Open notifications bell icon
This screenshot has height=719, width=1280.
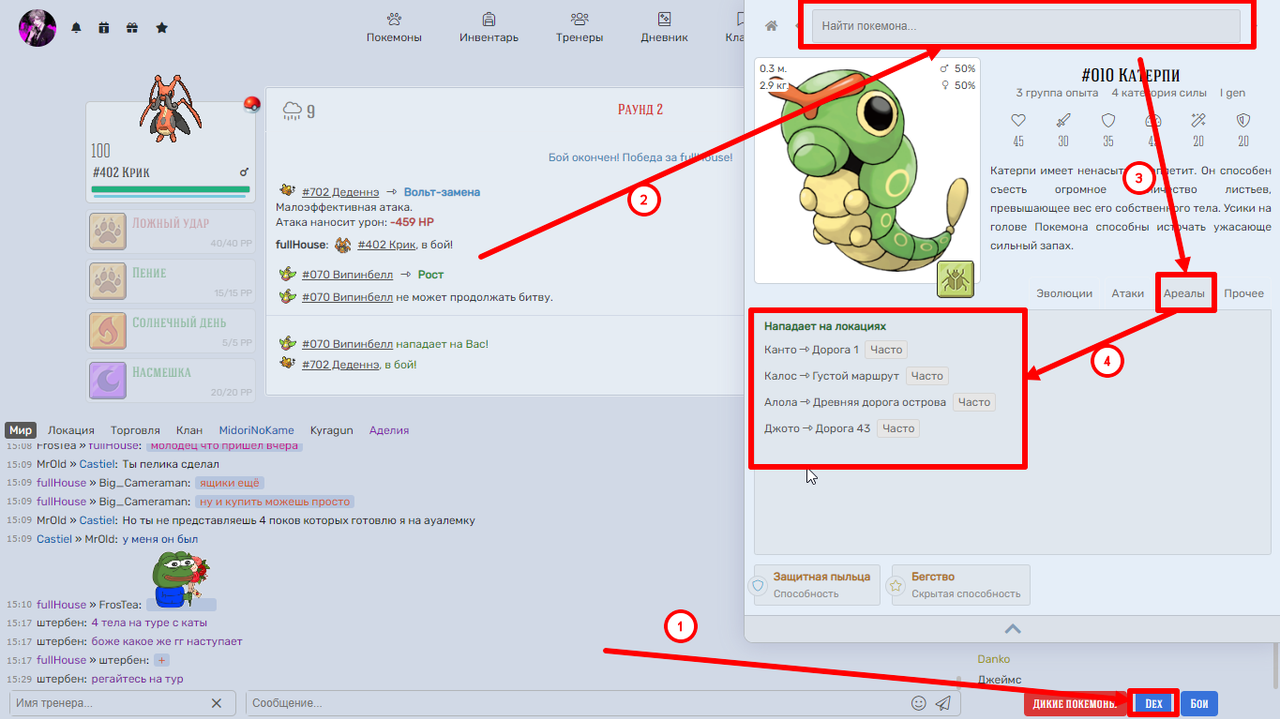point(76,28)
